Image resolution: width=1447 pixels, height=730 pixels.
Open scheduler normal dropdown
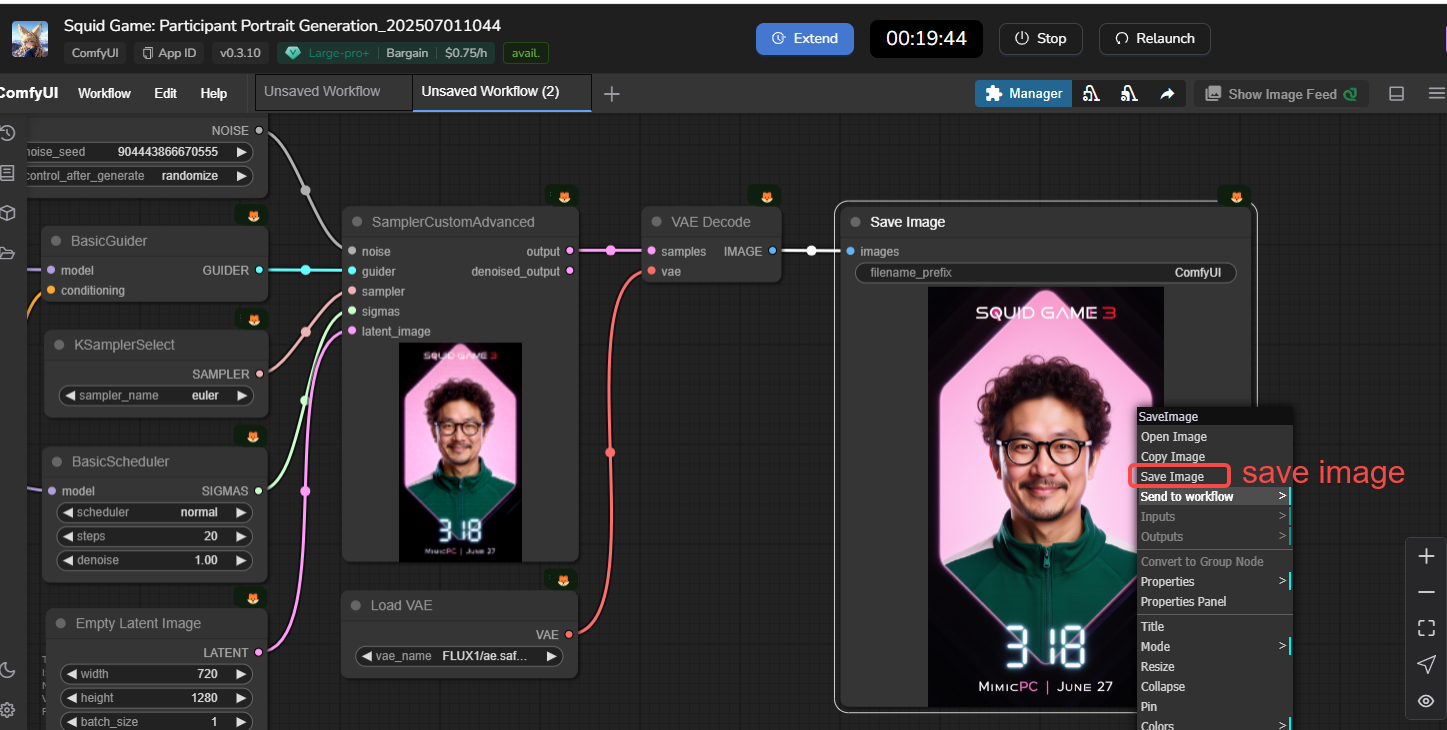pyautogui.click(x=156, y=512)
